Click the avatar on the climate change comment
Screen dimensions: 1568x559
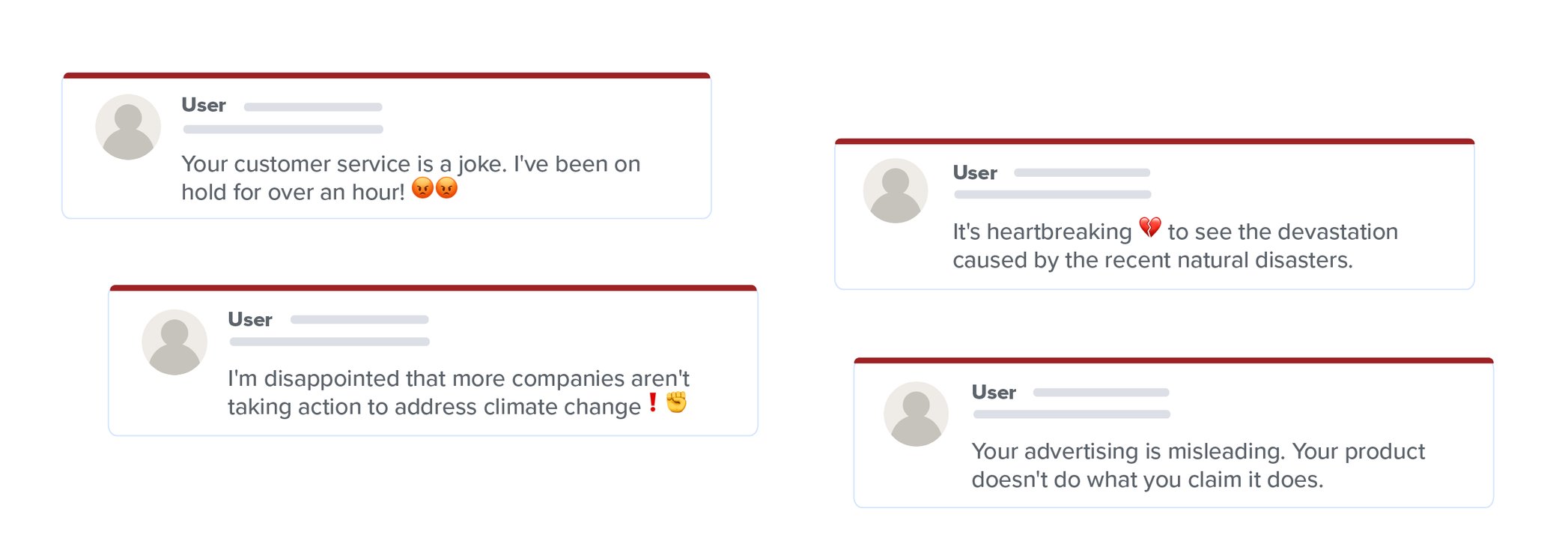[x=174, y=342]
